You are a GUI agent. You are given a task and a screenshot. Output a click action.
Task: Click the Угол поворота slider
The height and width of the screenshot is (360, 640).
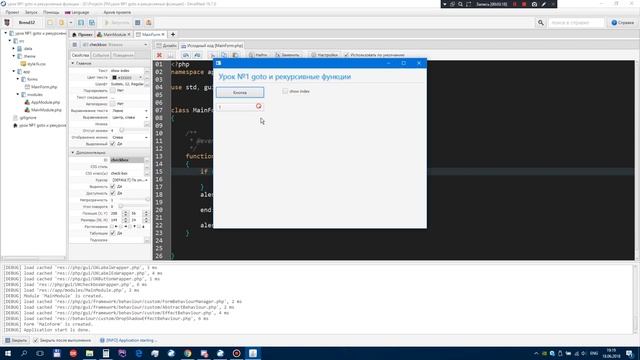point(133,207)
